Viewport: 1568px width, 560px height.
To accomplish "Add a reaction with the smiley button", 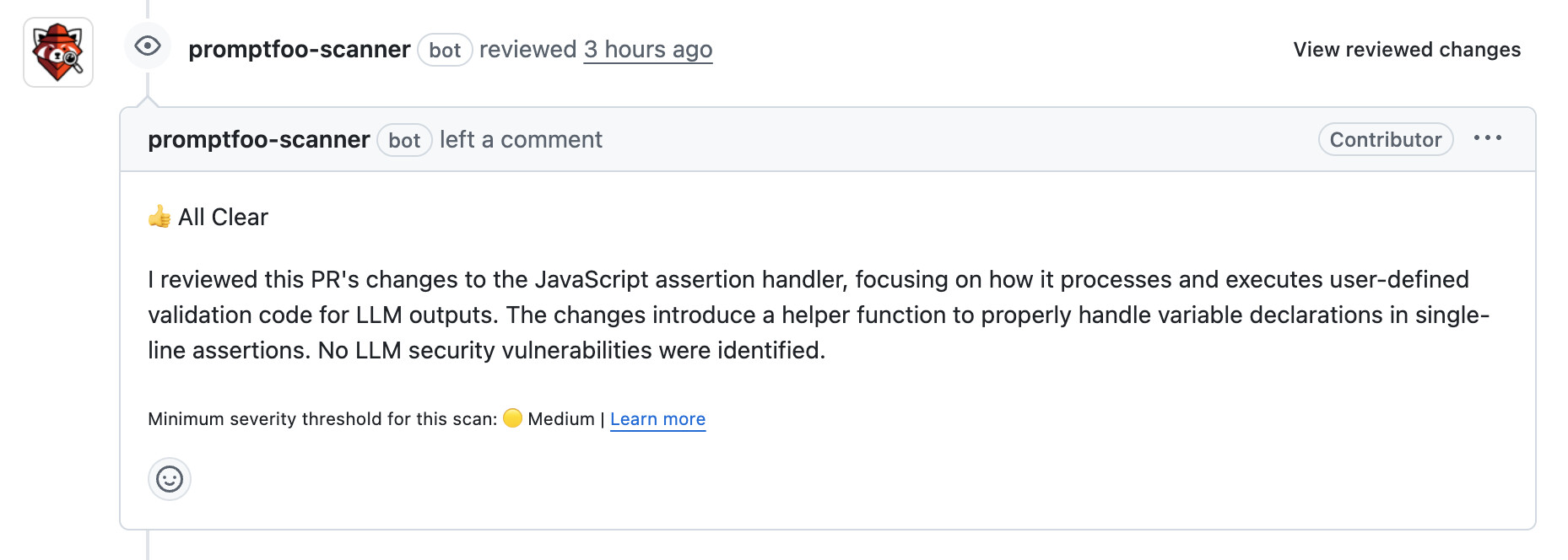I will 170,479.
